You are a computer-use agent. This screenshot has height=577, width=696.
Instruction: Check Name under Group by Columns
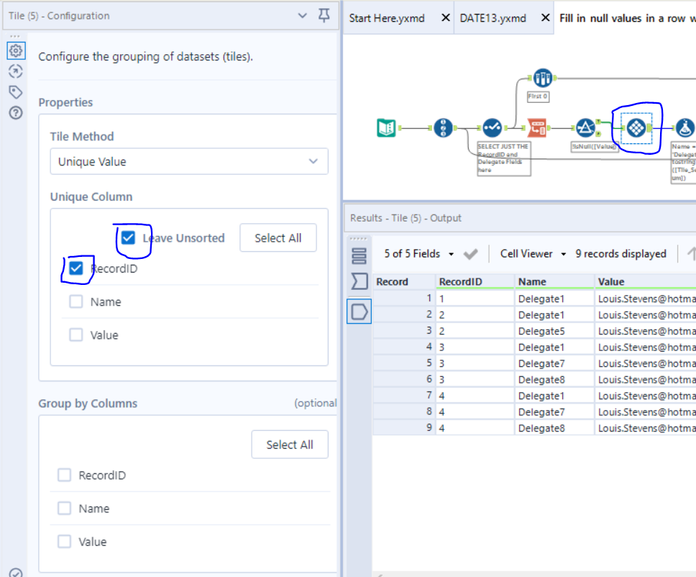click(64, 508)
